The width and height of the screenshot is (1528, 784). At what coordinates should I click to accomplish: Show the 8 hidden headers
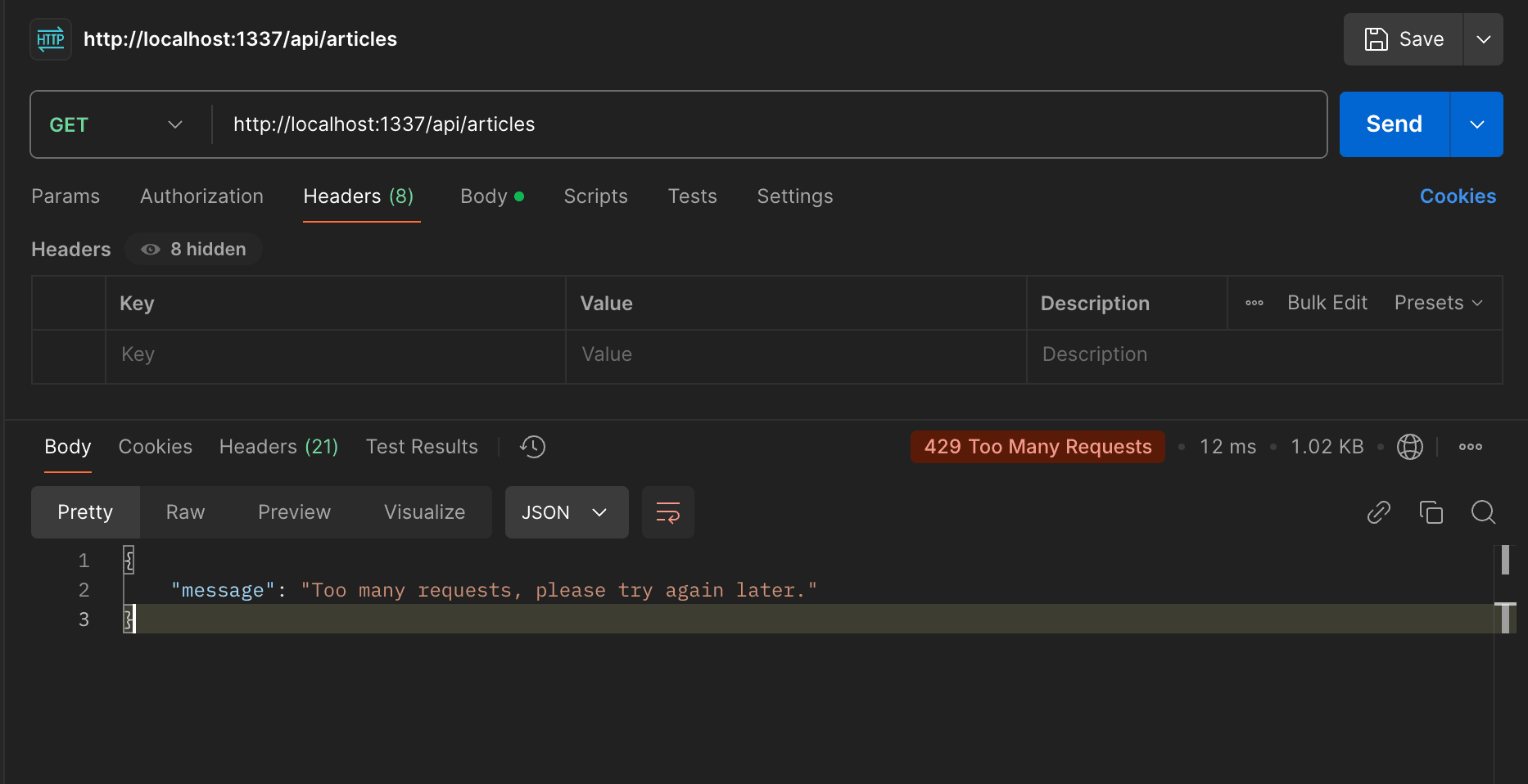click(x=194, y=249)
